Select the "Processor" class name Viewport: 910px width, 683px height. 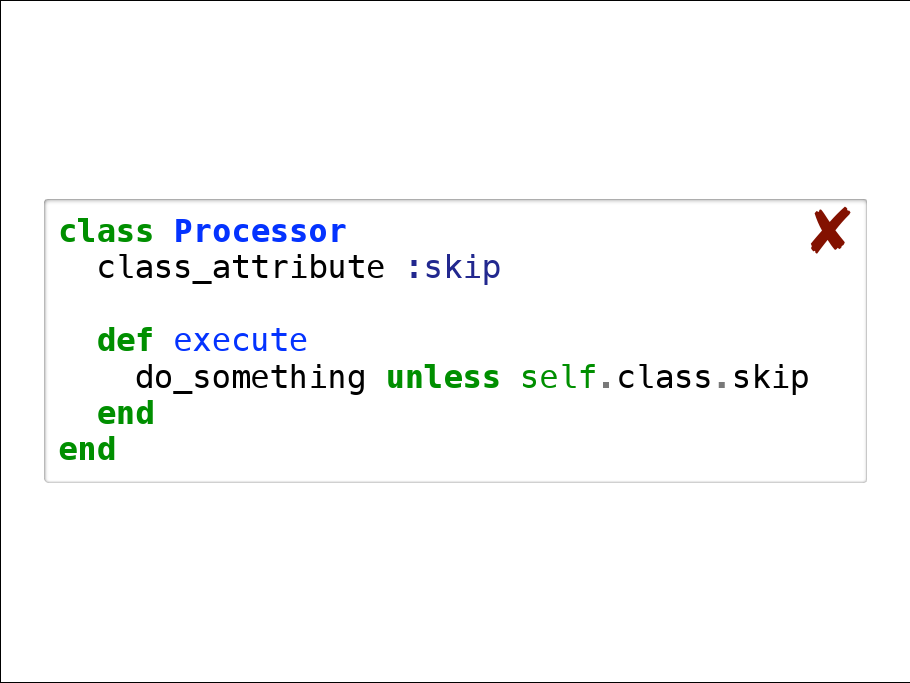[260, 231]
